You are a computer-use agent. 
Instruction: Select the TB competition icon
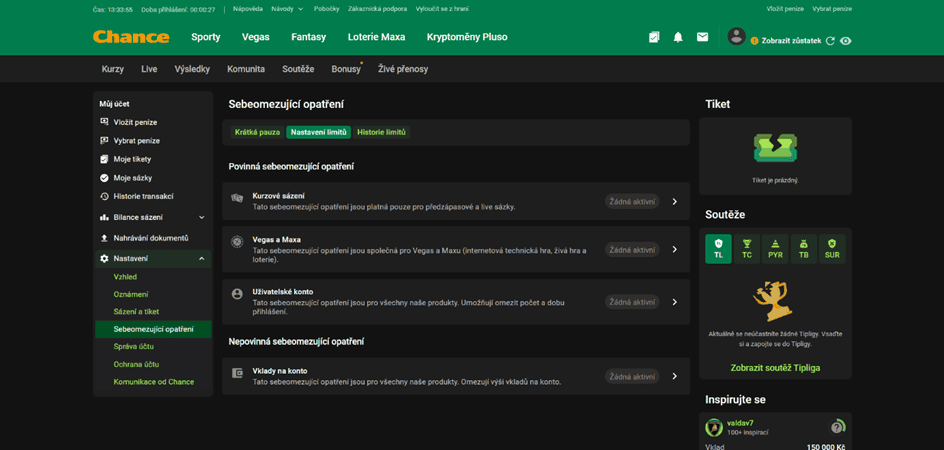[804, 249]
